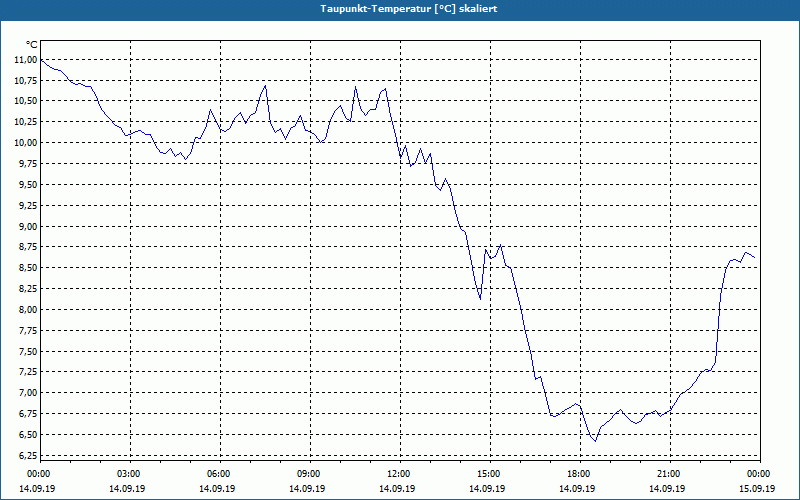Click the 15.09.19 date label
This screenshot has width=800, height=500.
757,489
